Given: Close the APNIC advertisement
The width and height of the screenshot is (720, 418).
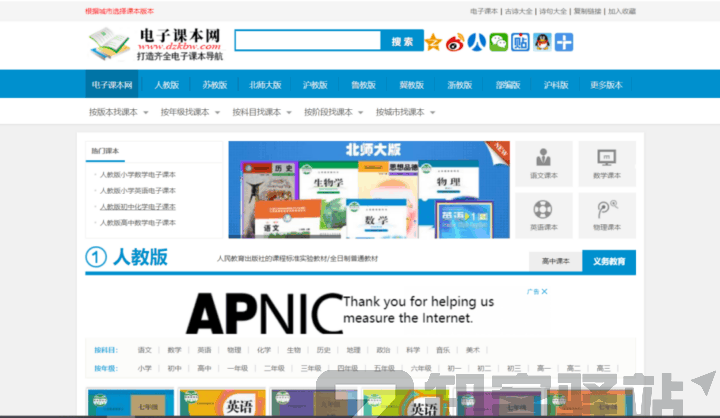Looking at the screenshot, I should [542, 292].
